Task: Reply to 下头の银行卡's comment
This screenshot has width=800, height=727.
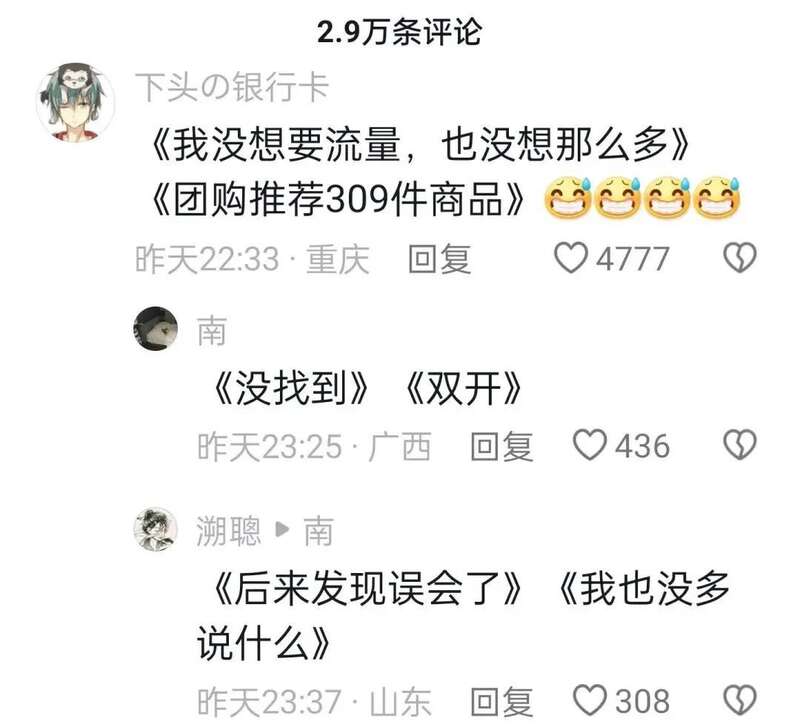Action: (439, 259)
